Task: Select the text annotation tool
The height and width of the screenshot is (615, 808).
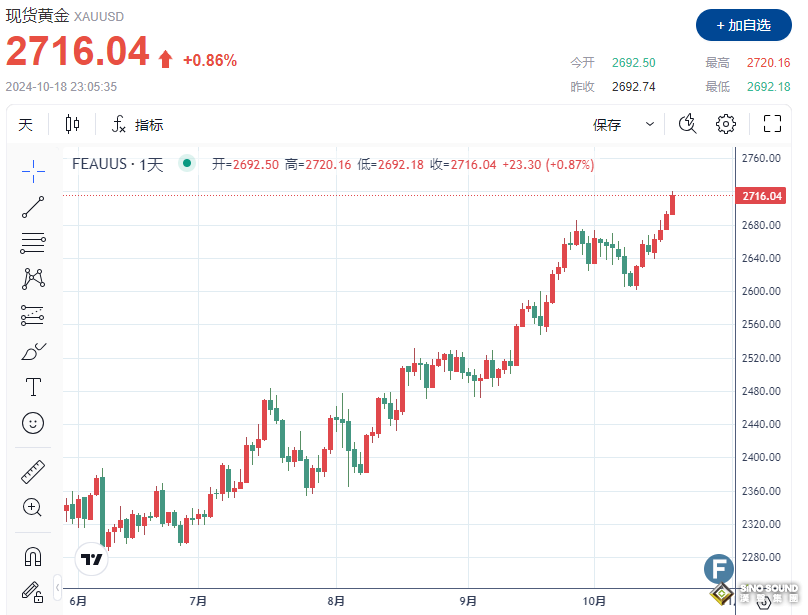Action: click(32, 387)
